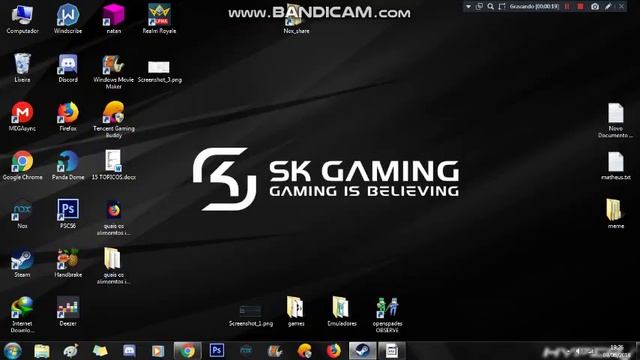640x360 pixels.
Task: Select the quais os alimentos folder icon
Action: click(x=113, y=266)
